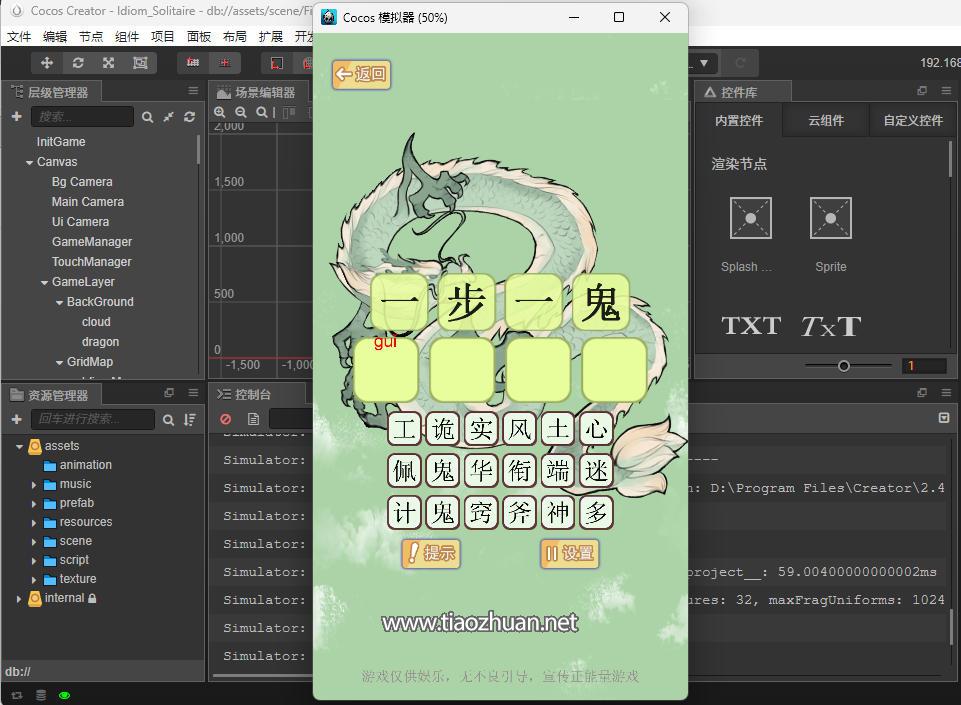Image resolution: width=961 pixels, height=705 pixels.
Task: Click the 设置 settings button in simulator
Action: [569, 553]
